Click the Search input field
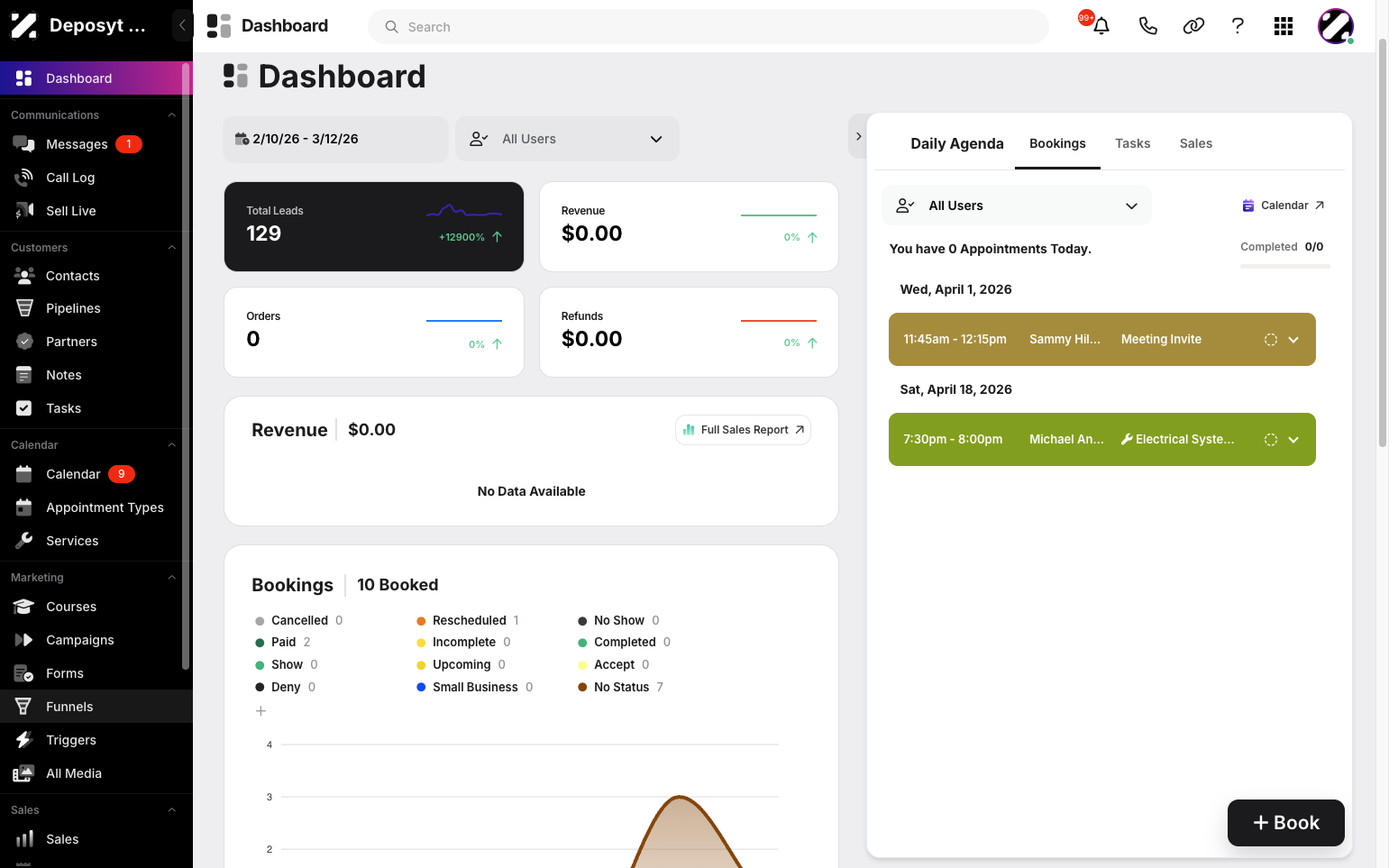1389x868 pixels. point(708,27)
